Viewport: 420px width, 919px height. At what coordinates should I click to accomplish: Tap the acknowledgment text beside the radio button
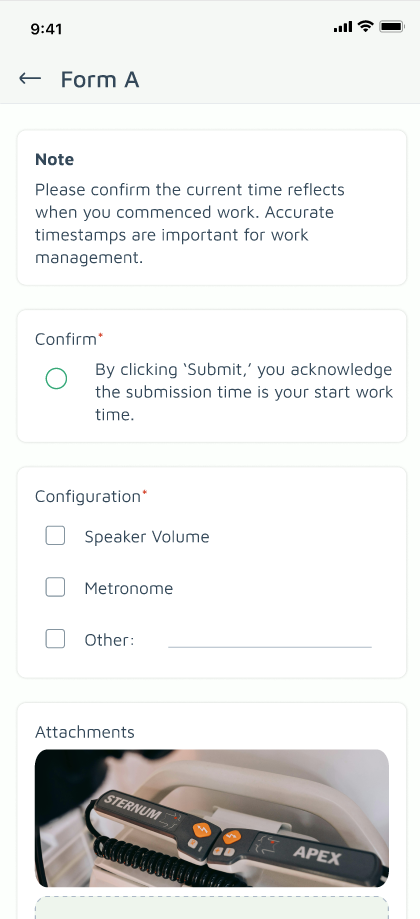pos(244,392)
